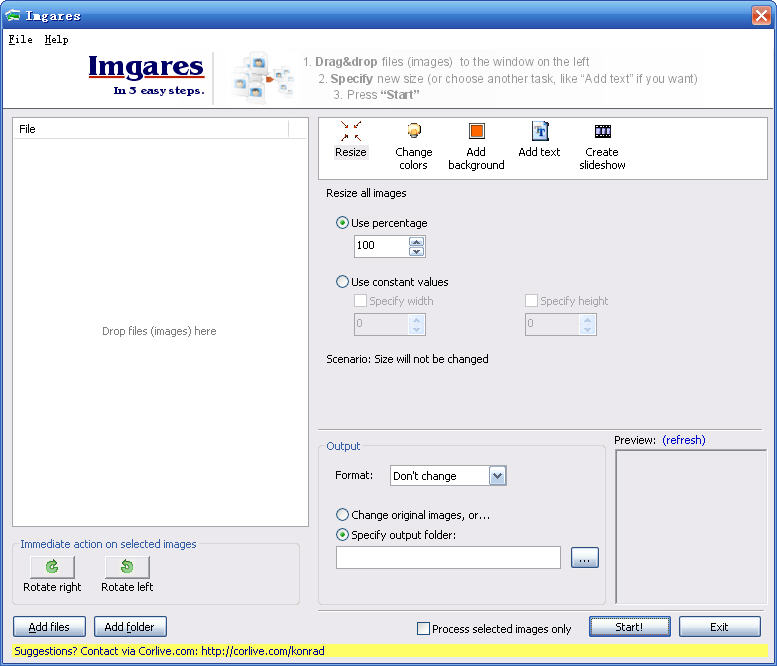Click the Start! button

[x=629, y=627]
